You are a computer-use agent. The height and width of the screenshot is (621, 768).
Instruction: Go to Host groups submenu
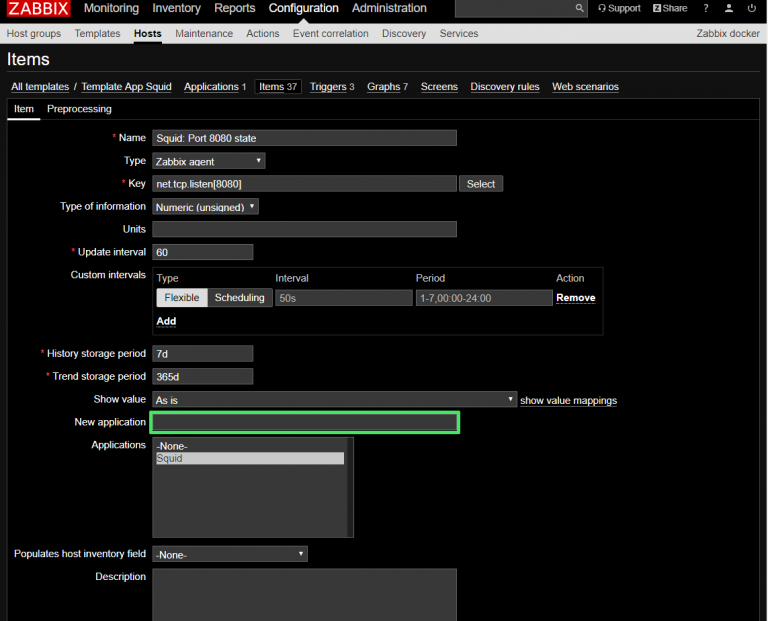34,33
